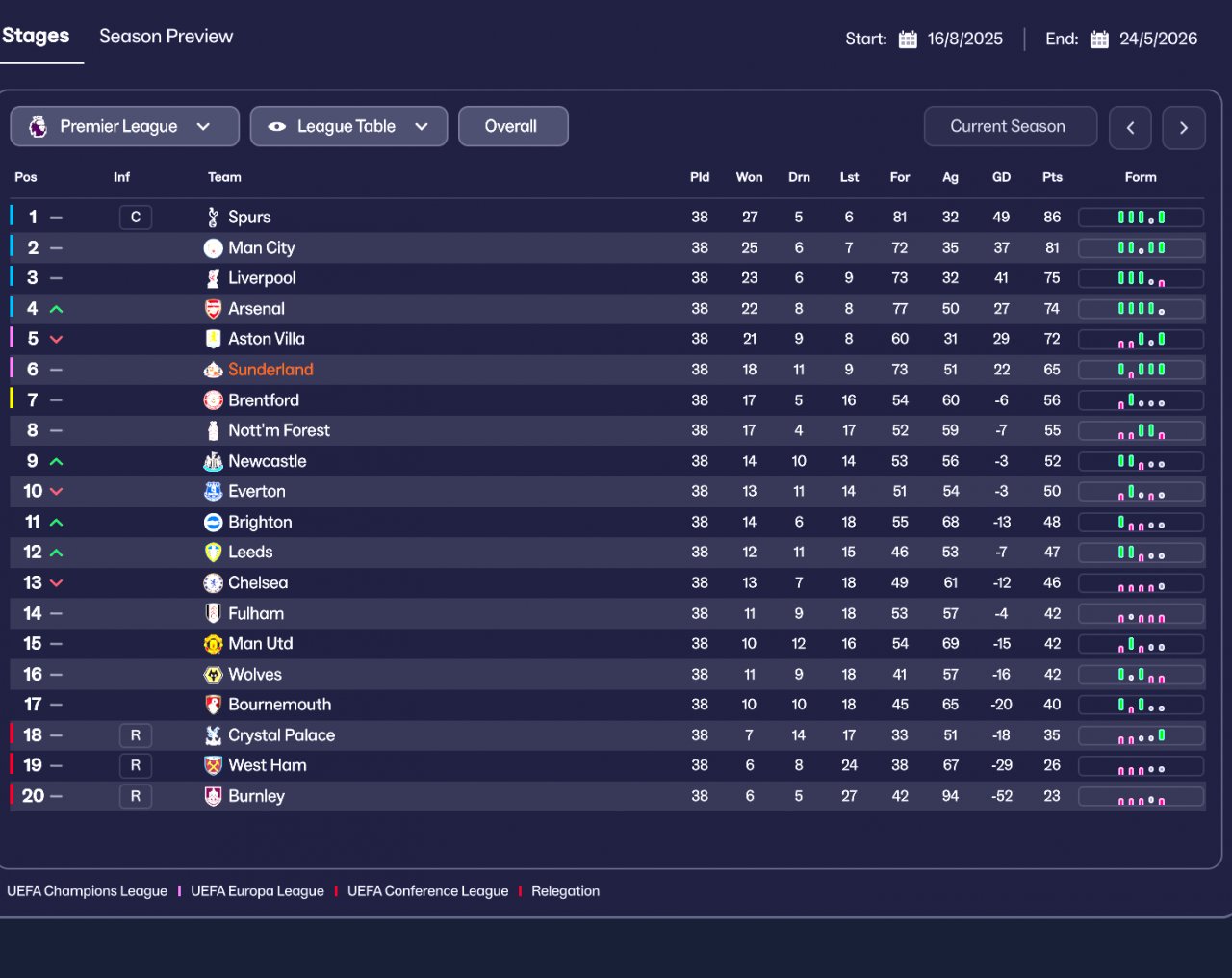Click the Start date calendar icon
Screen dimensions: 1232x978
coord(908,39)
